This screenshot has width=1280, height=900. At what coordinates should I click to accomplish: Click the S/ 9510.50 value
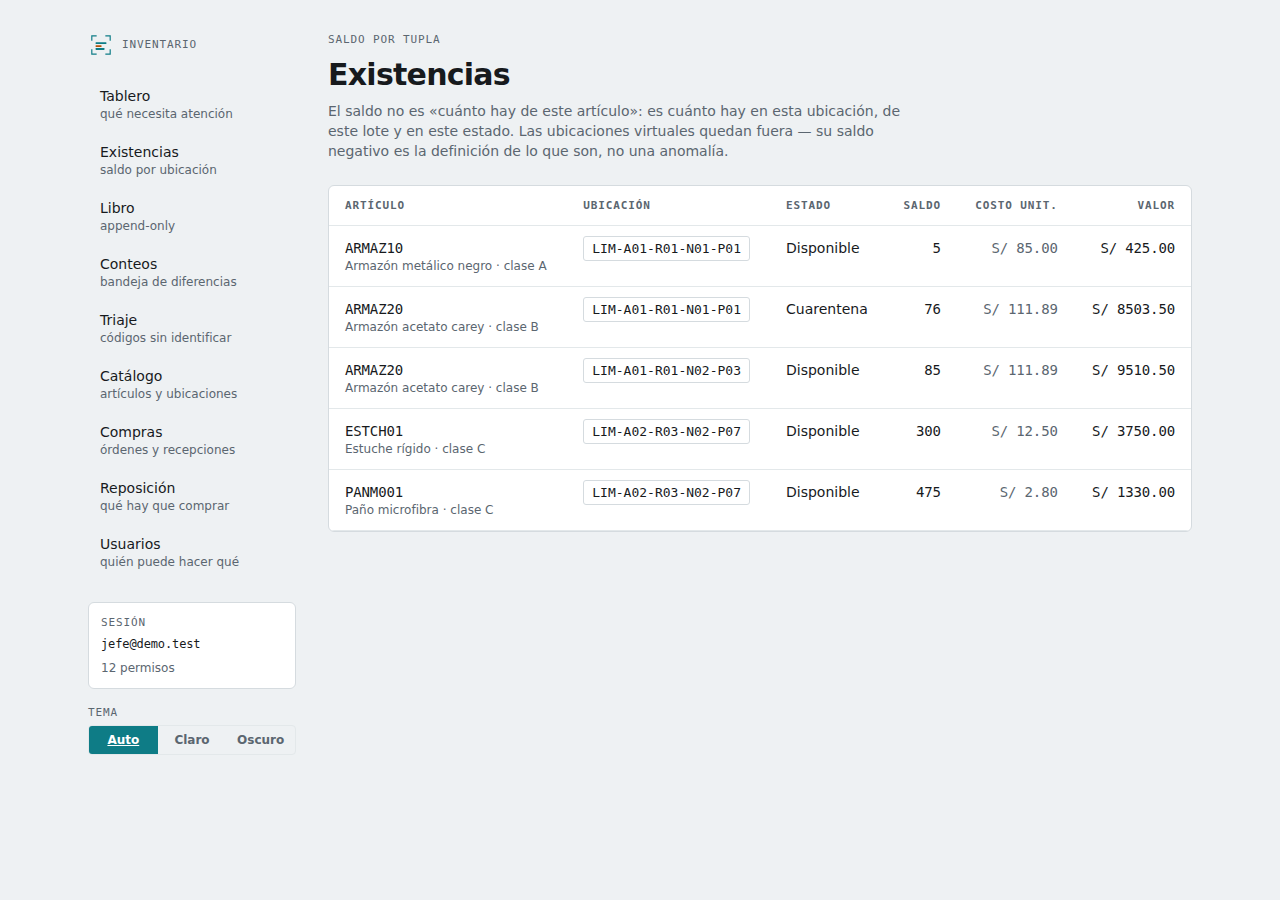pos(1133,370)
